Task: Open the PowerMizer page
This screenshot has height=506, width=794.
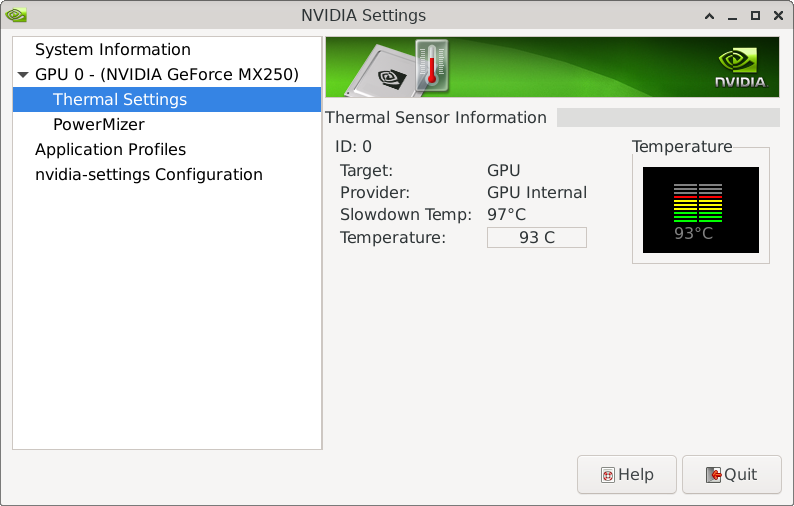Action: point(99,125)
